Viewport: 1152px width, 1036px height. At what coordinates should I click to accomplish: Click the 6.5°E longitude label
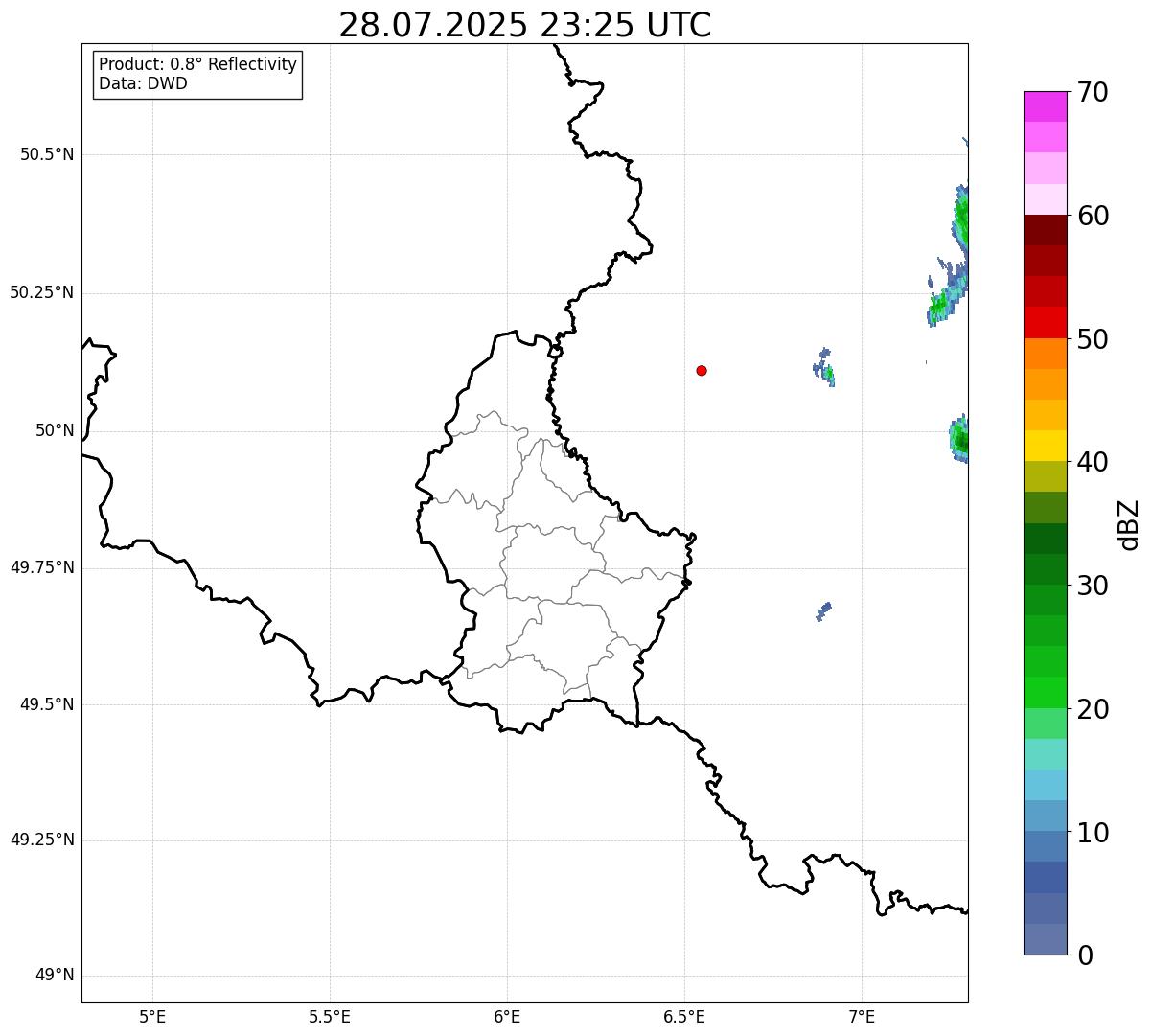tap(684, 1016)
